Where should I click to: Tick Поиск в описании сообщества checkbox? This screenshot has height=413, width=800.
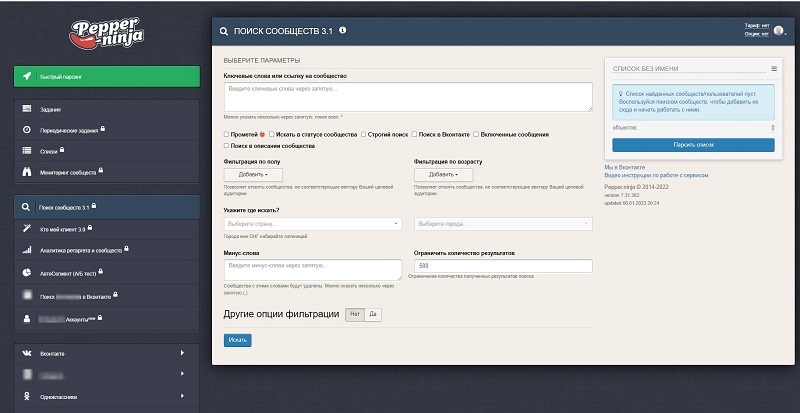(x=227, y=146)
